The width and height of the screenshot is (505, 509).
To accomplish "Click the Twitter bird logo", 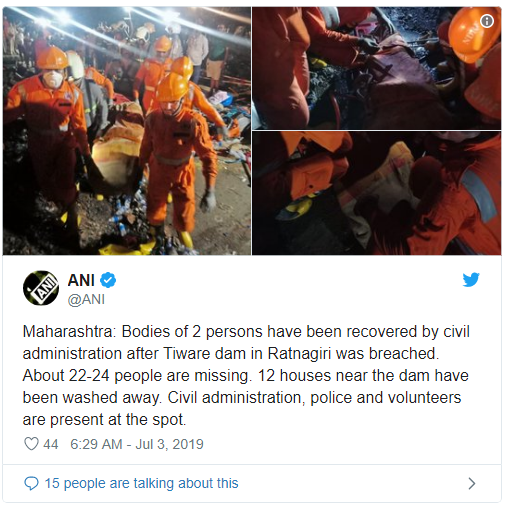I will click(471, 280).
